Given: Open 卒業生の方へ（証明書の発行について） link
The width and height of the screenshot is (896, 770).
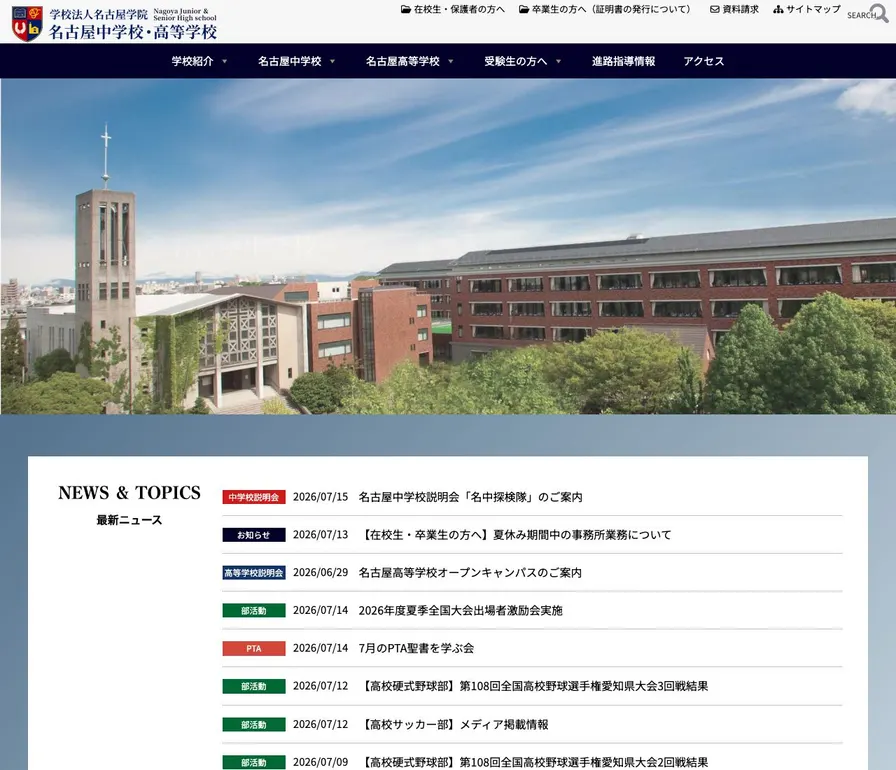Looking at the screenshot, I should [x=611, y=9].
